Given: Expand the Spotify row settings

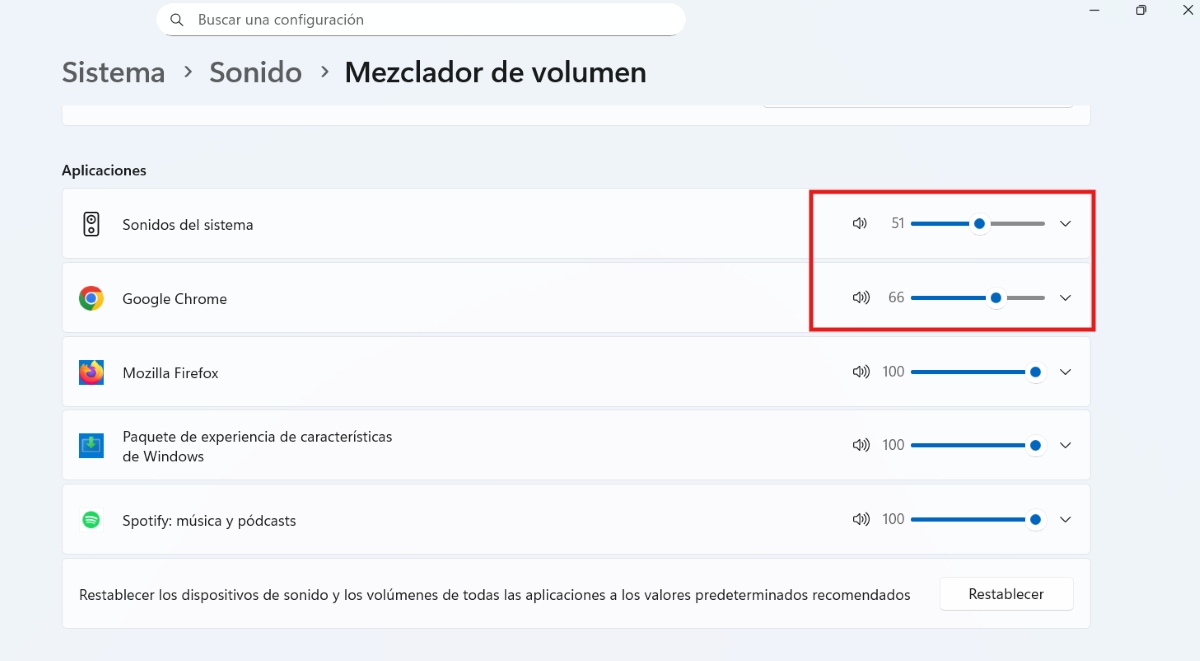Looking at the screenshot, I should click(1065, 519).
